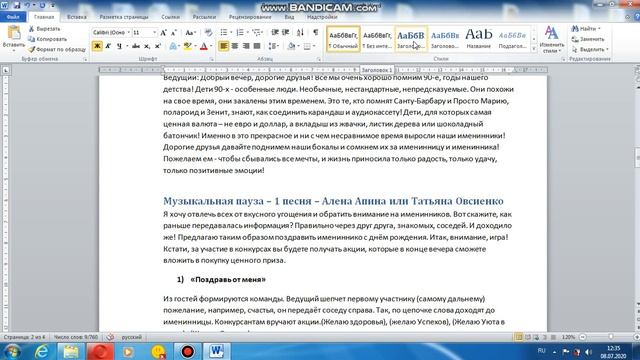Click the Clear Formatting eraser icon
640x360 pixels.
[x=208, y=33]
